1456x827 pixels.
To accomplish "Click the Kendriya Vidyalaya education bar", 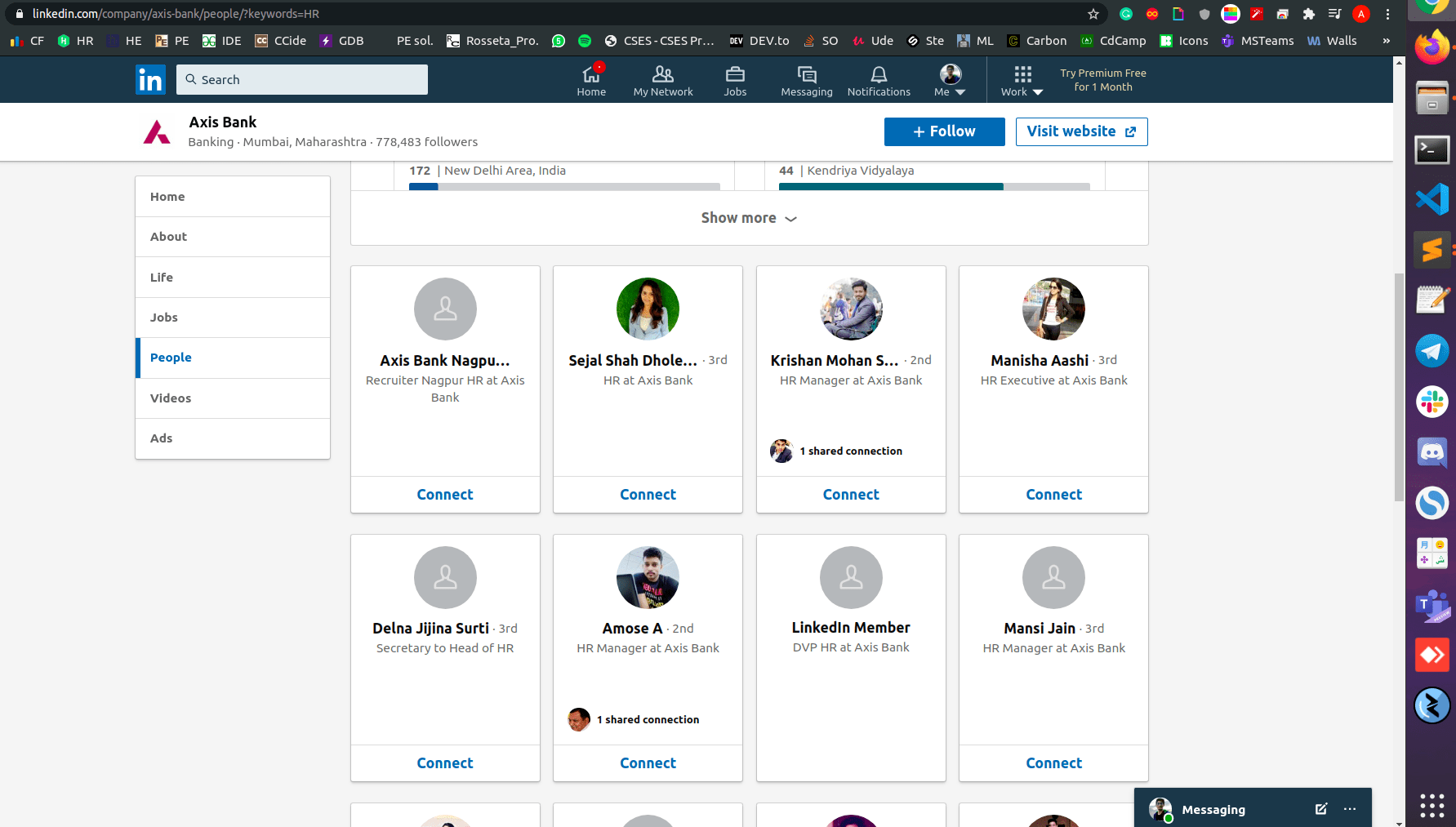I will click(x=934, y=187).
